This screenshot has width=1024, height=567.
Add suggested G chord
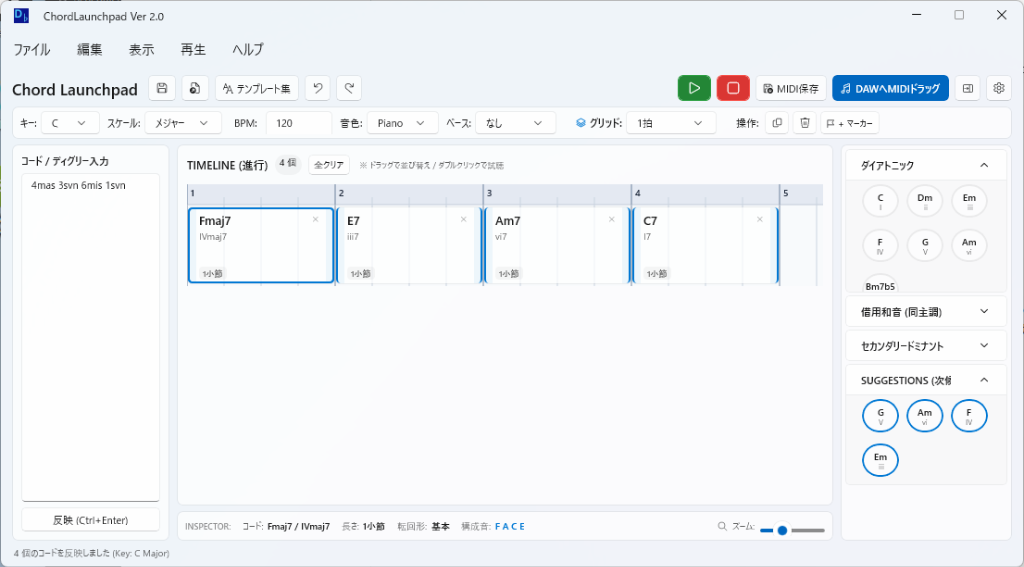pos(880,416)
